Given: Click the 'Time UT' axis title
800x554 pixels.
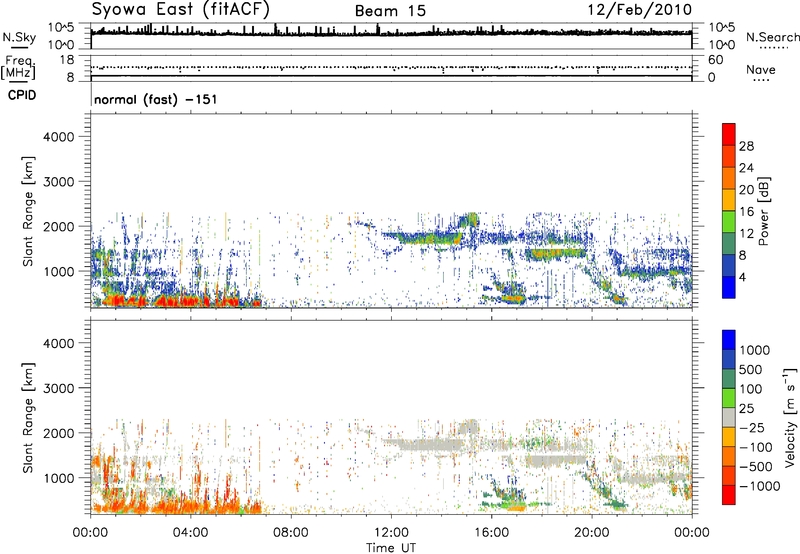Looking at the screenshot, I should (x=391, y=548).
